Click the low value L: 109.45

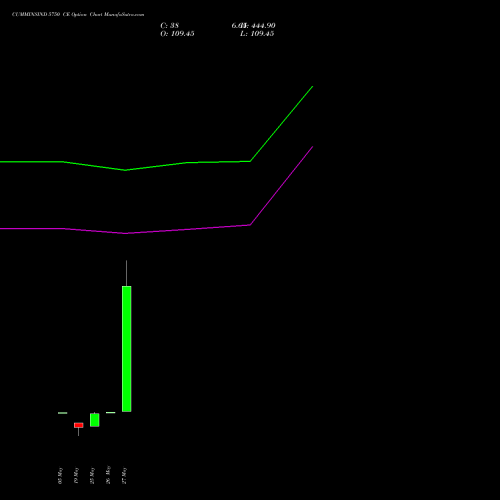[x=257, y=34]
